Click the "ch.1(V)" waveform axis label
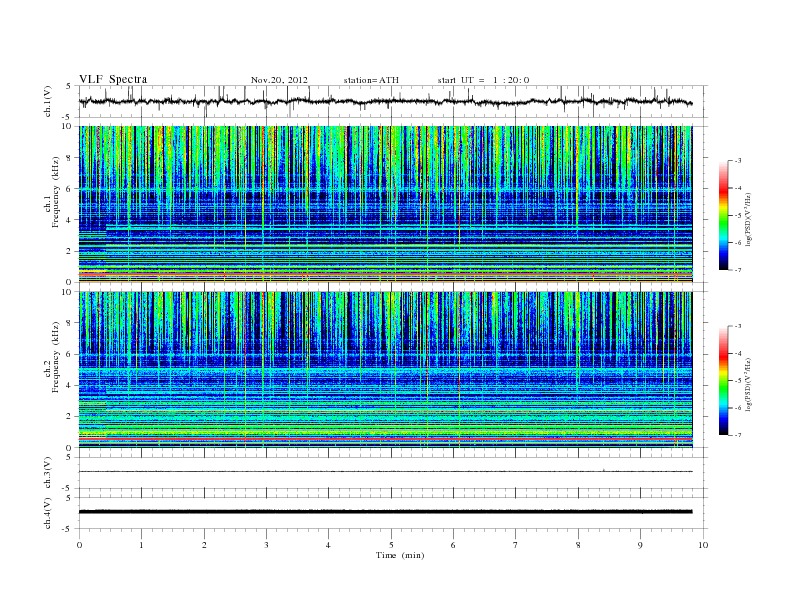This screenshot has width=792, height=612. coord(48,101)
